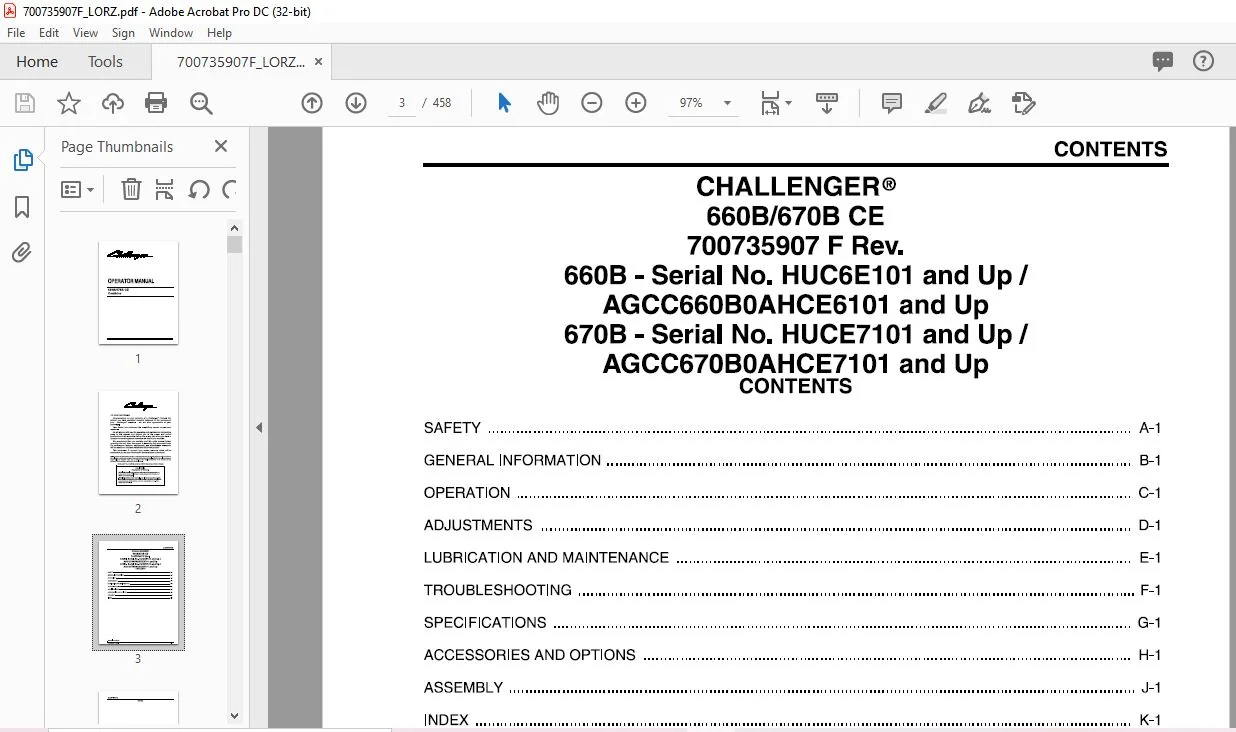Open thumbnails panel options dropdown
1236x732 pixels.
click(x=77, y=189)
